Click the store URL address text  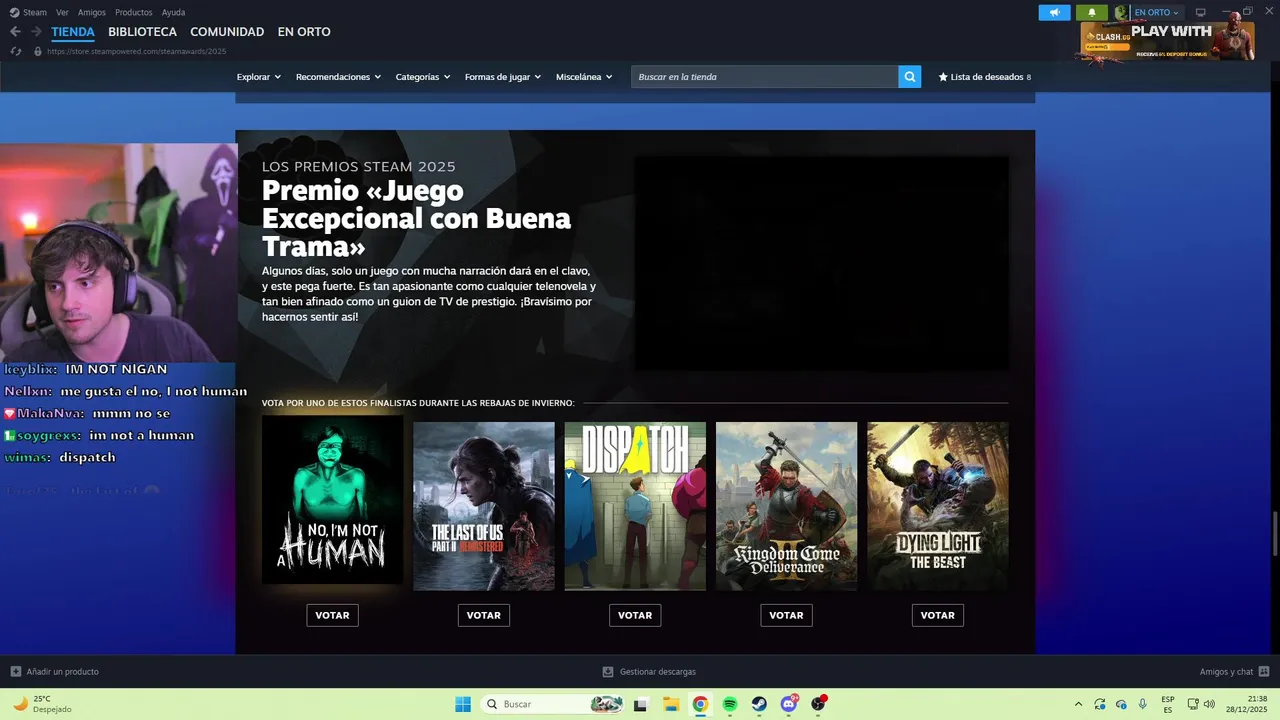[x=137, y=51]
